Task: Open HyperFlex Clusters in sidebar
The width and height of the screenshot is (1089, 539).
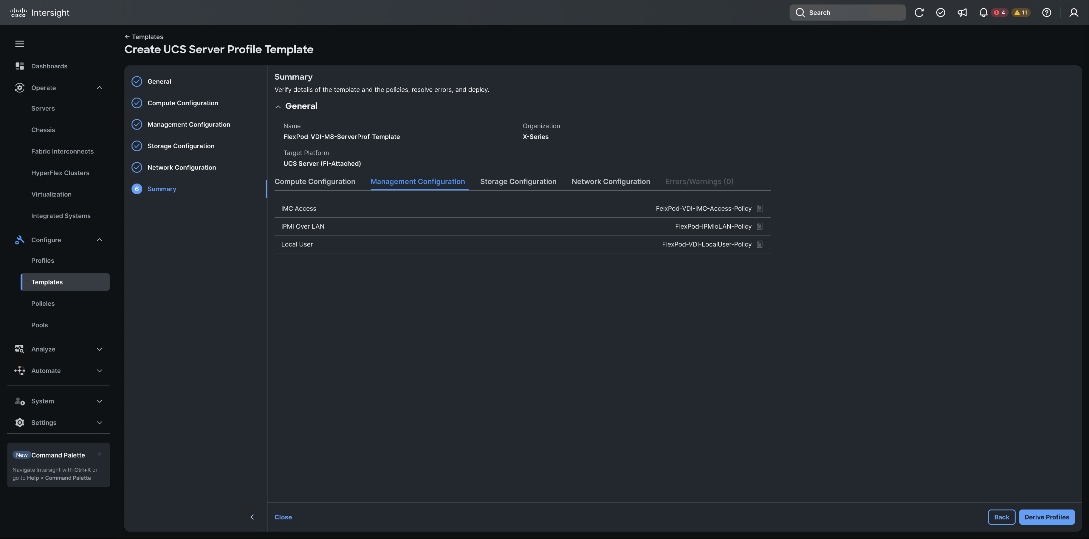Action: pos(60,173)
